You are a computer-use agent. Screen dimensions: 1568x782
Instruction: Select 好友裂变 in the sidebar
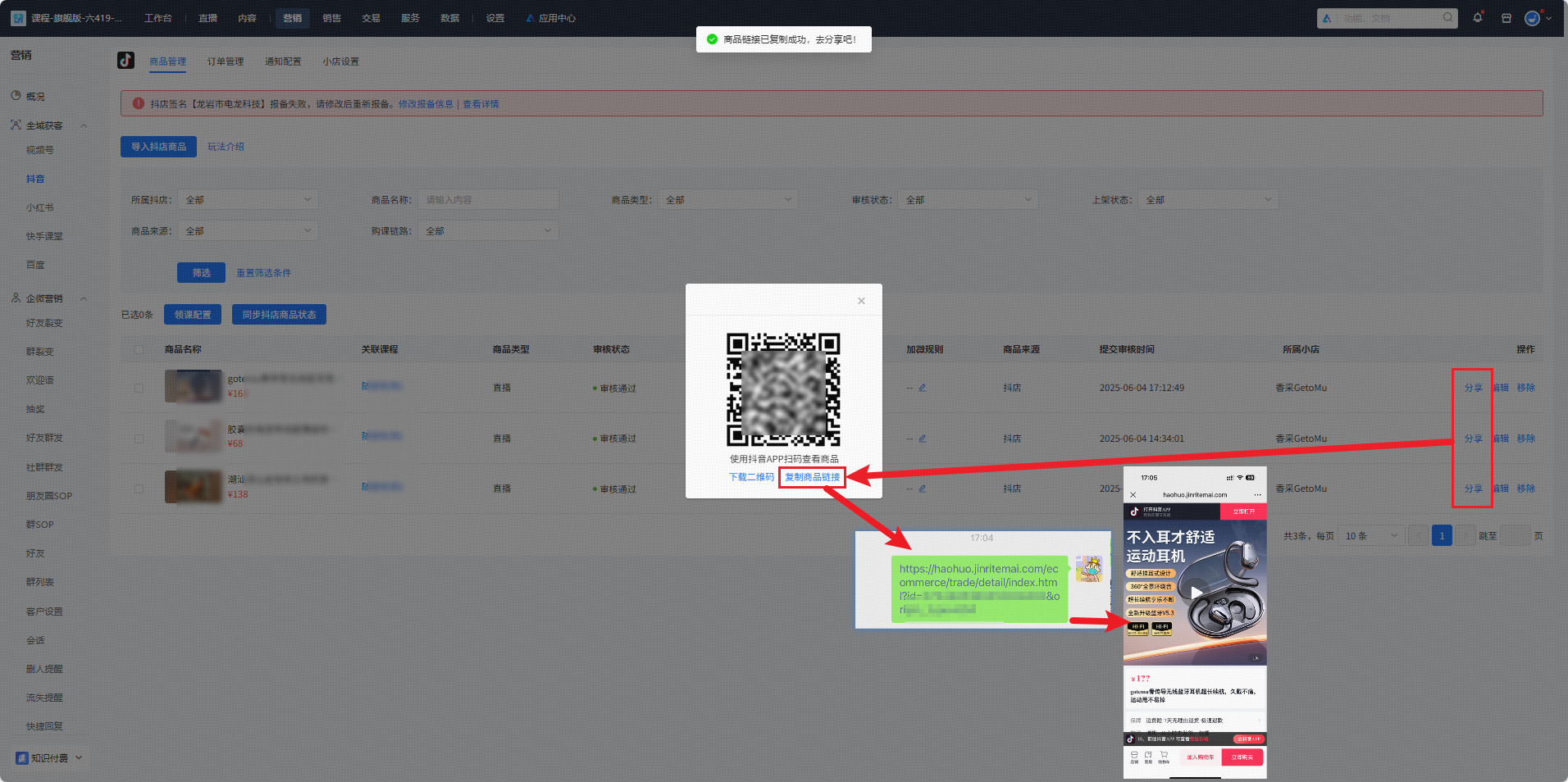[44, 323]
